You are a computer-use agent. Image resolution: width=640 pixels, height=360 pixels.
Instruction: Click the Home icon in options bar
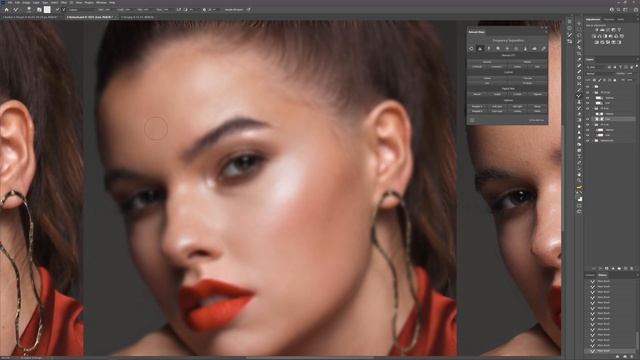coord(7,9)
